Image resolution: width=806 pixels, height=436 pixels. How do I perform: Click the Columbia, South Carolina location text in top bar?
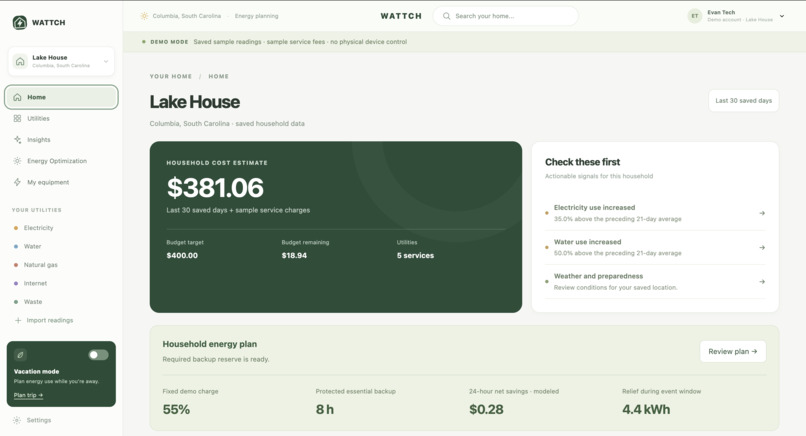[x=187, y=16]
